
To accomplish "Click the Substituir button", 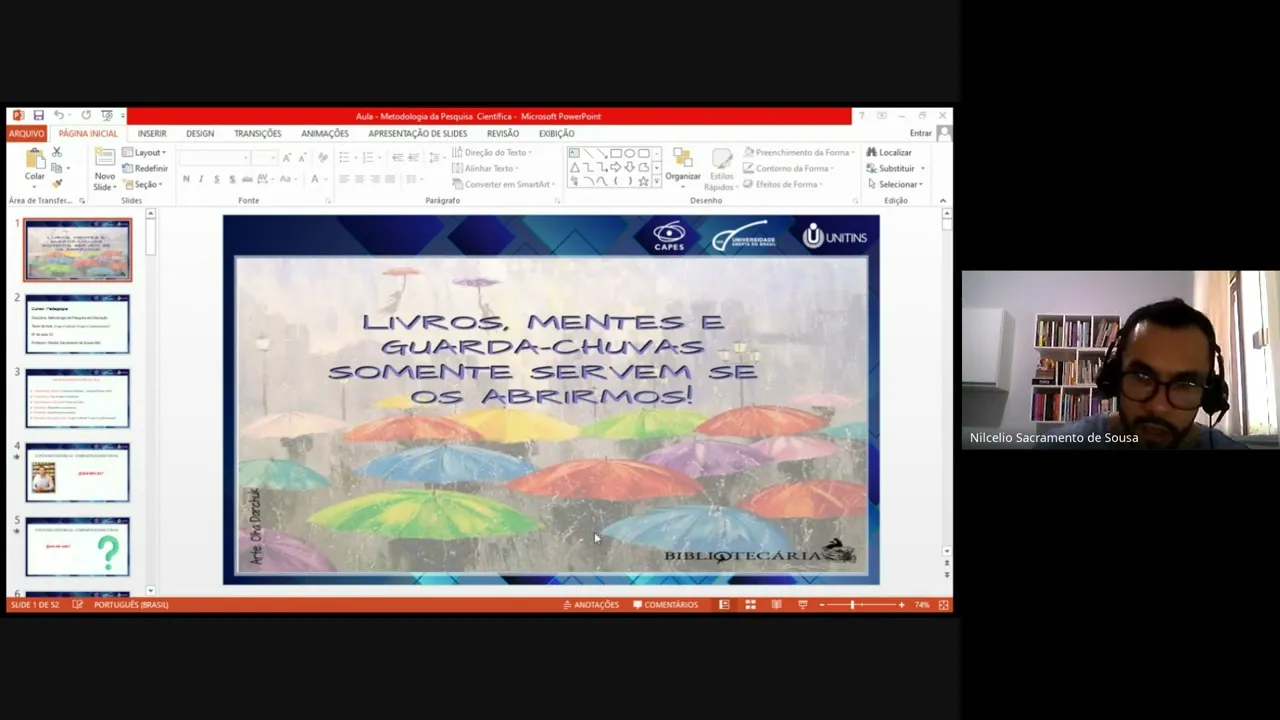I will click(x=895, y=168).
